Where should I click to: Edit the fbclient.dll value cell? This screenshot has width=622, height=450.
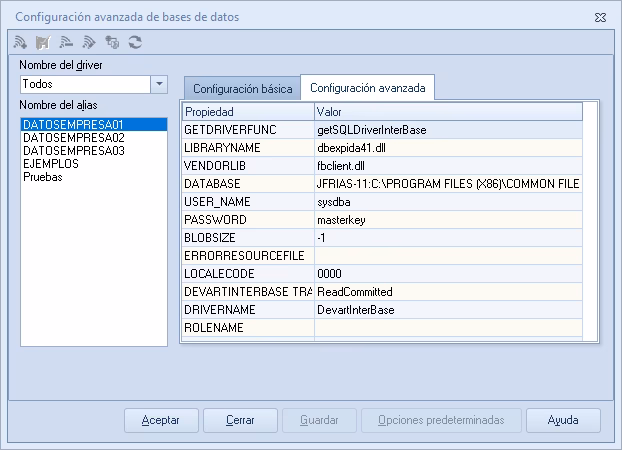pos(449,166)
